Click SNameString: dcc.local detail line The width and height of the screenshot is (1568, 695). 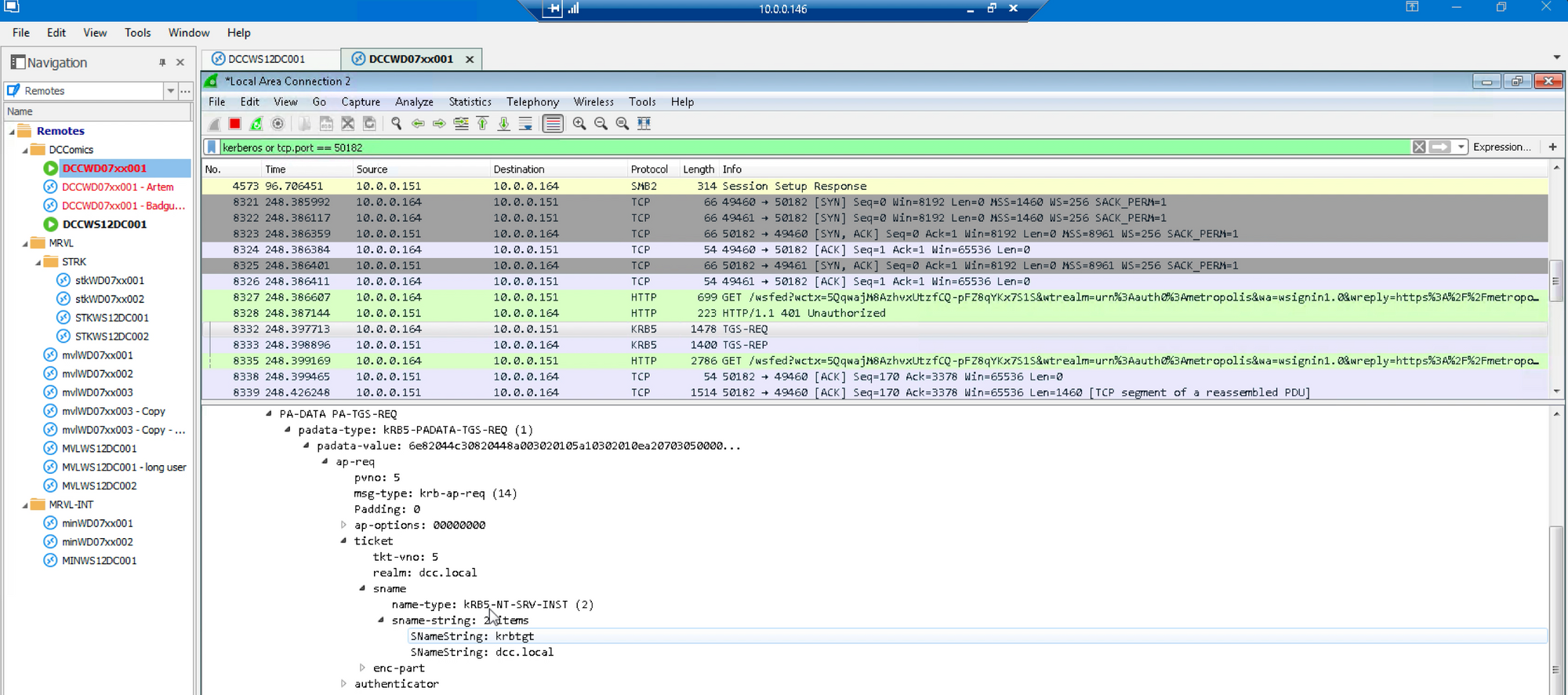coord(481,652)
